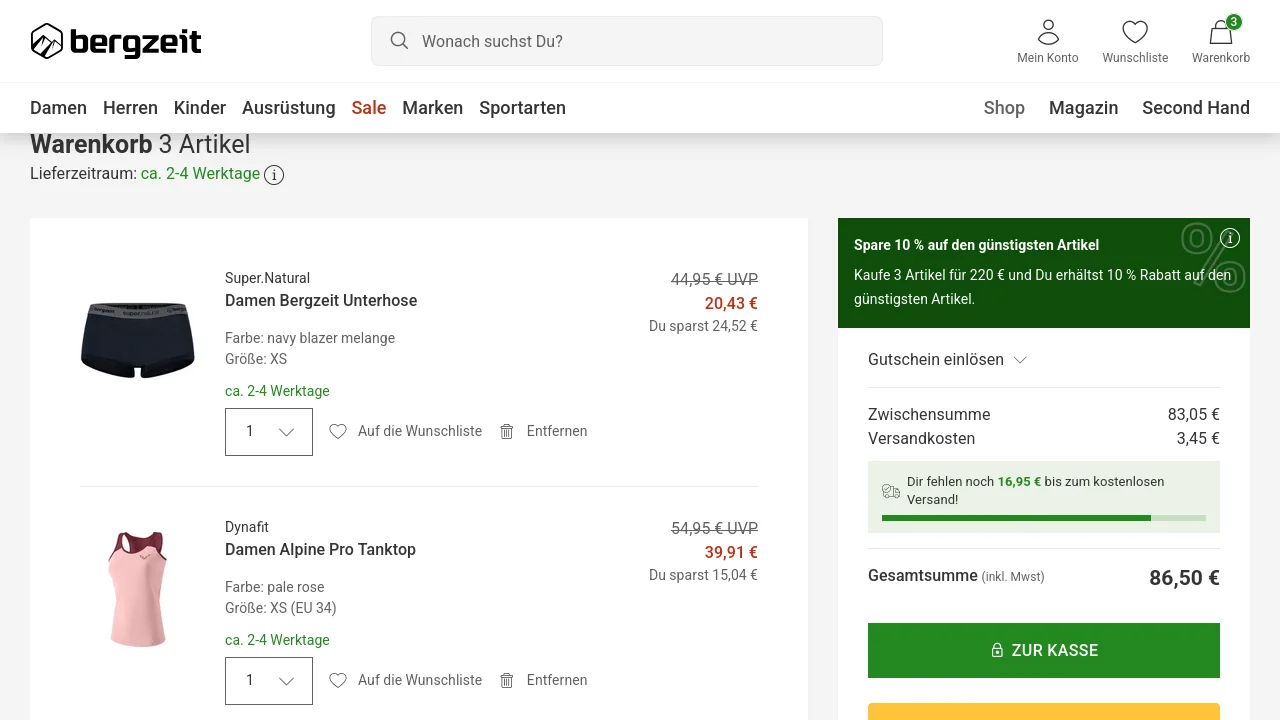
Task: Click the ZUR KASSE button
Action: (x=1044, y=650)
